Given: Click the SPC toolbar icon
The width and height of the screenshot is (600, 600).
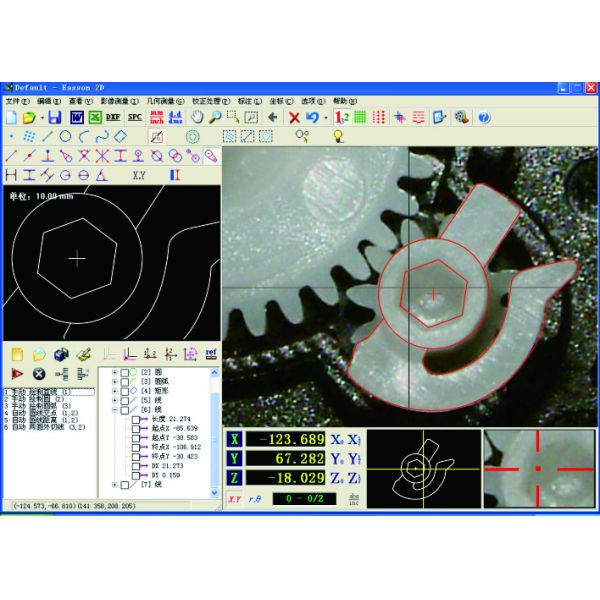Looking at the screenshot, I should pos(135,118).
